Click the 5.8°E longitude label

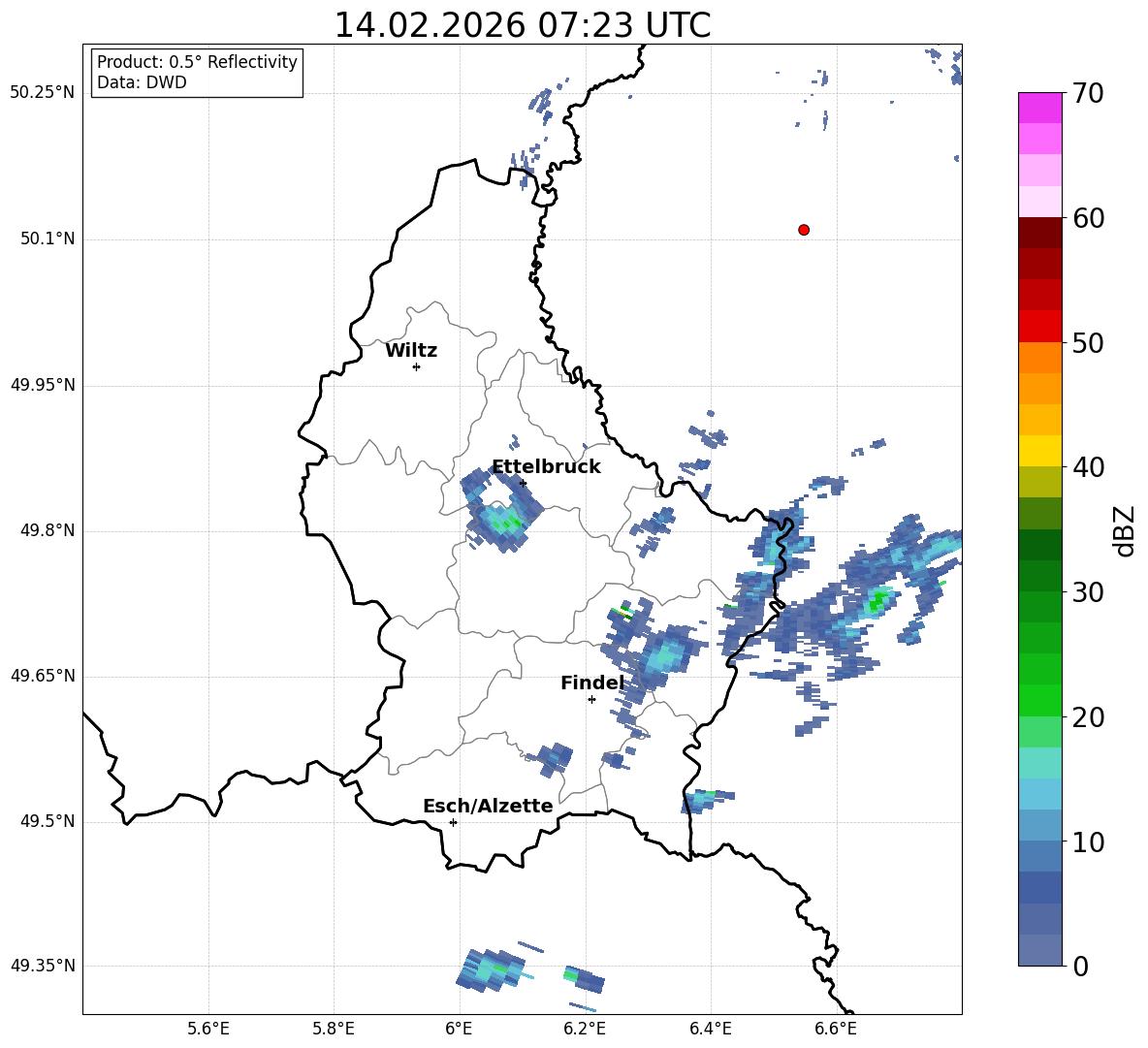point(334,1029)
